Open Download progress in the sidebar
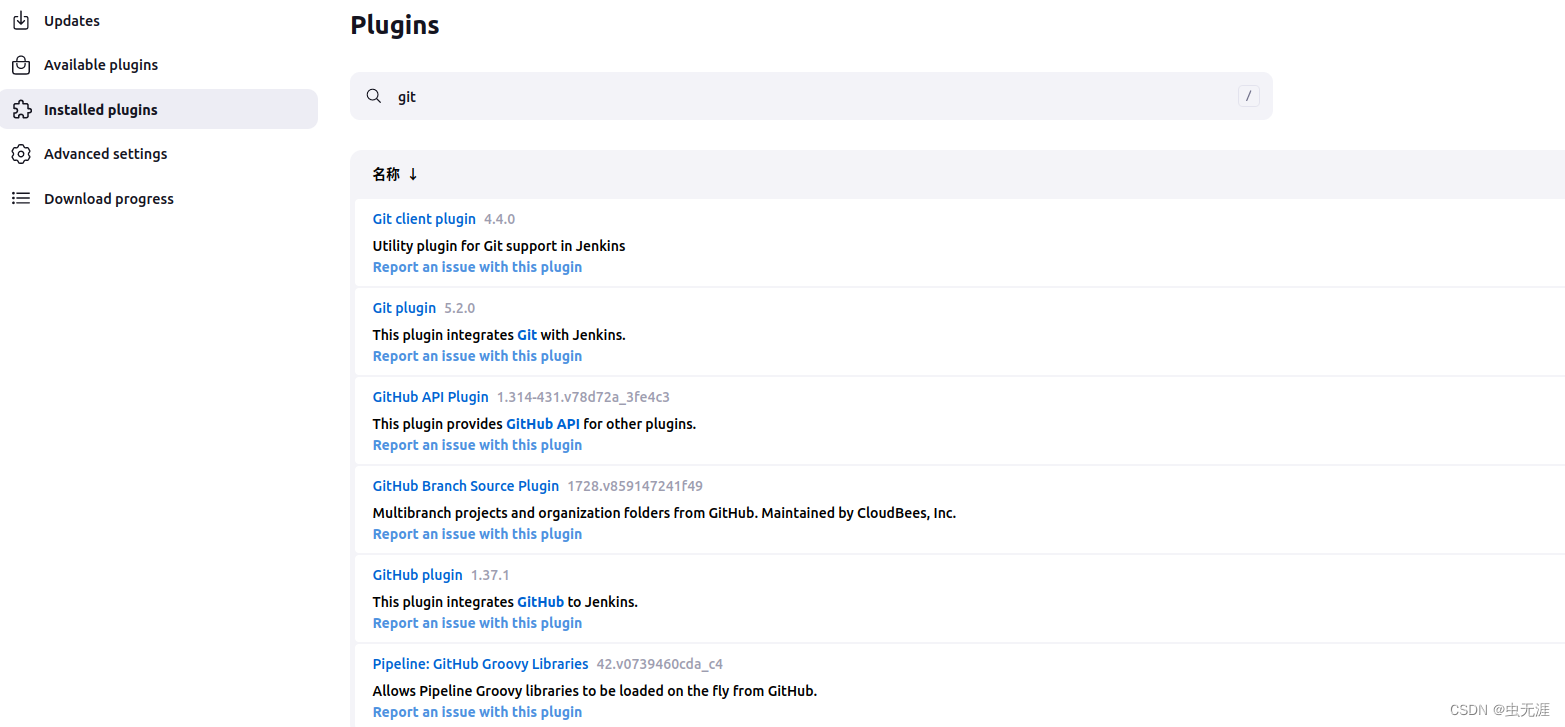The width and height of the screenshot is (1565, 727). (159, 198)
